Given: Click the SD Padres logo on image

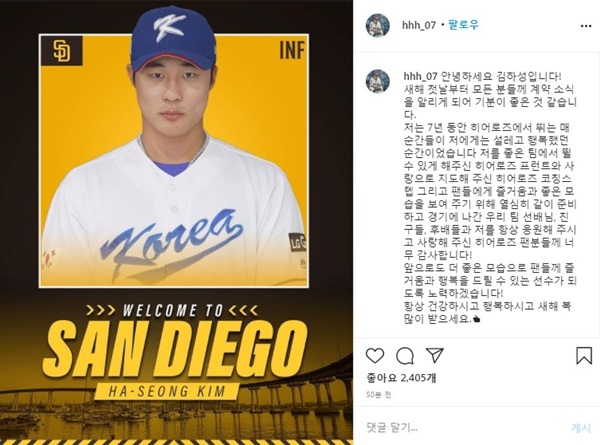Looking at the screenshot, I should tap(61, 51).
